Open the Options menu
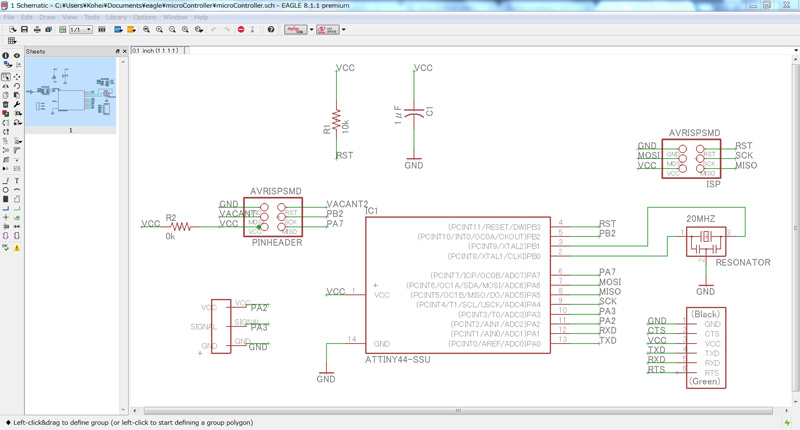Screen dimensions: 800x430 coord(145,17)
